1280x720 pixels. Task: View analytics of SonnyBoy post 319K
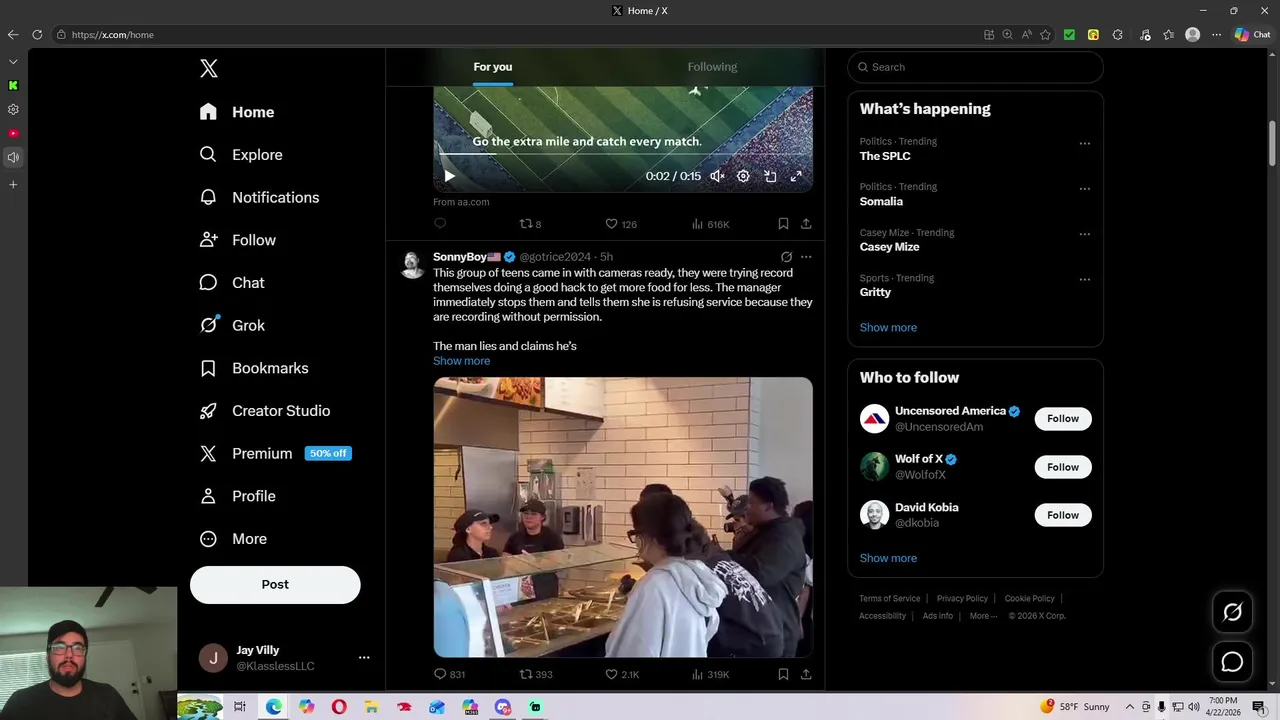(710, 675)
